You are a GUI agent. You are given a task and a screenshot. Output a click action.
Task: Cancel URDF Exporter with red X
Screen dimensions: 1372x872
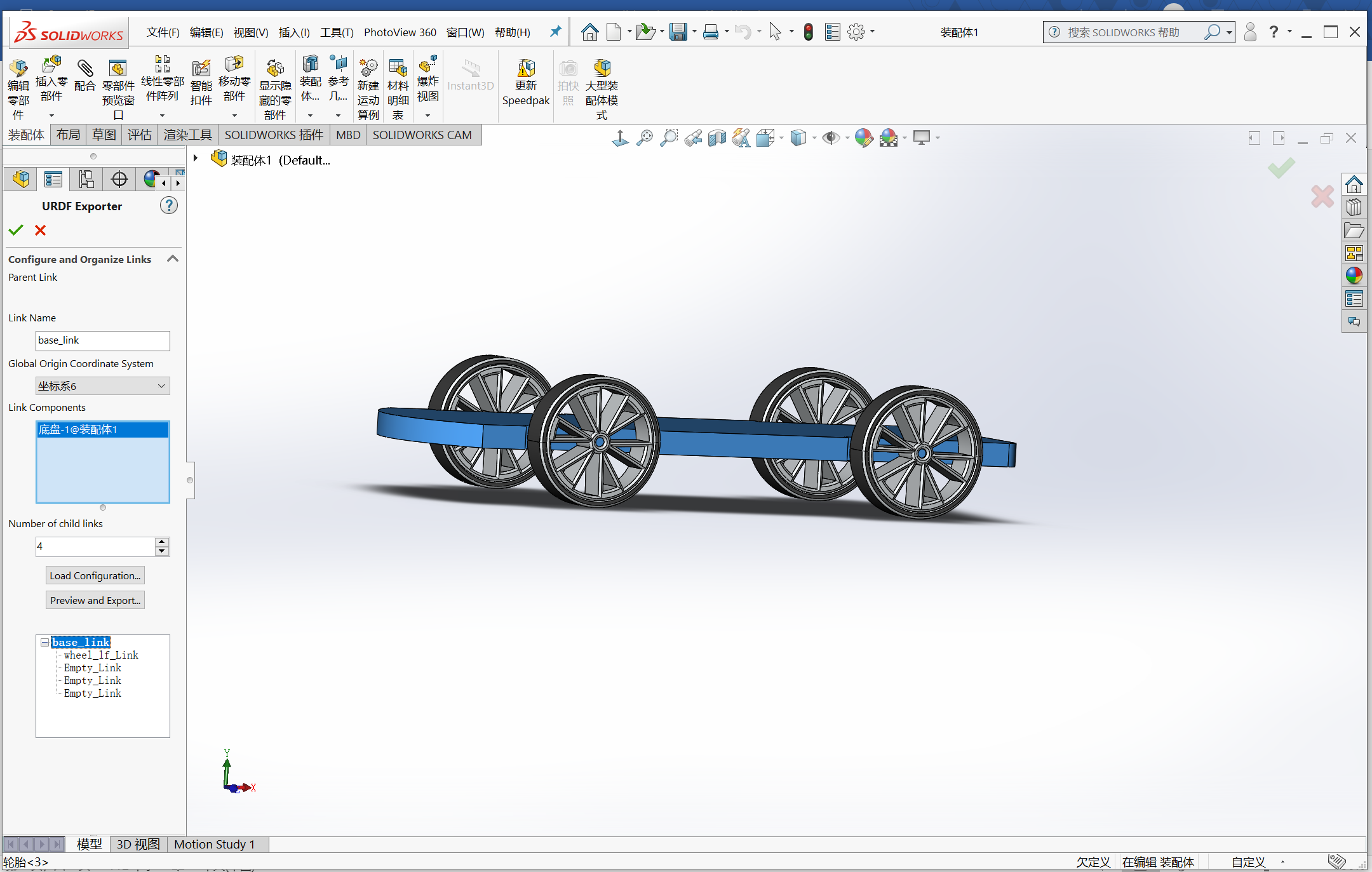[40, 230]
